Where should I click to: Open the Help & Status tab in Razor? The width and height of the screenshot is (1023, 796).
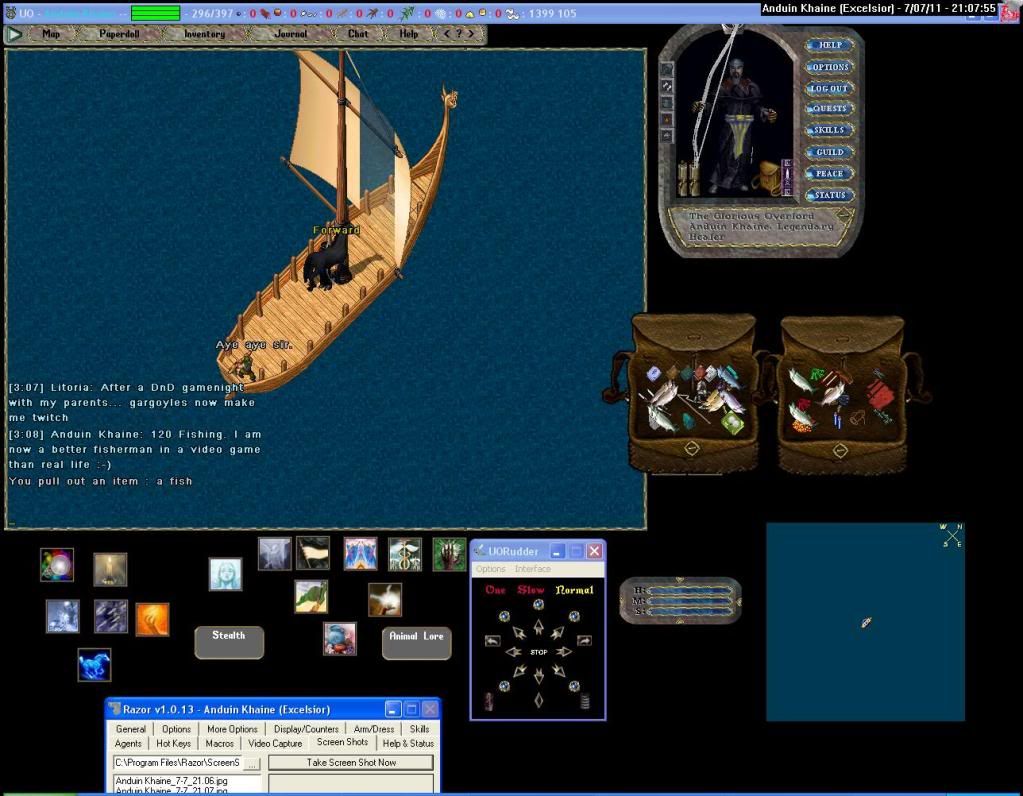(x=408, y=743)
